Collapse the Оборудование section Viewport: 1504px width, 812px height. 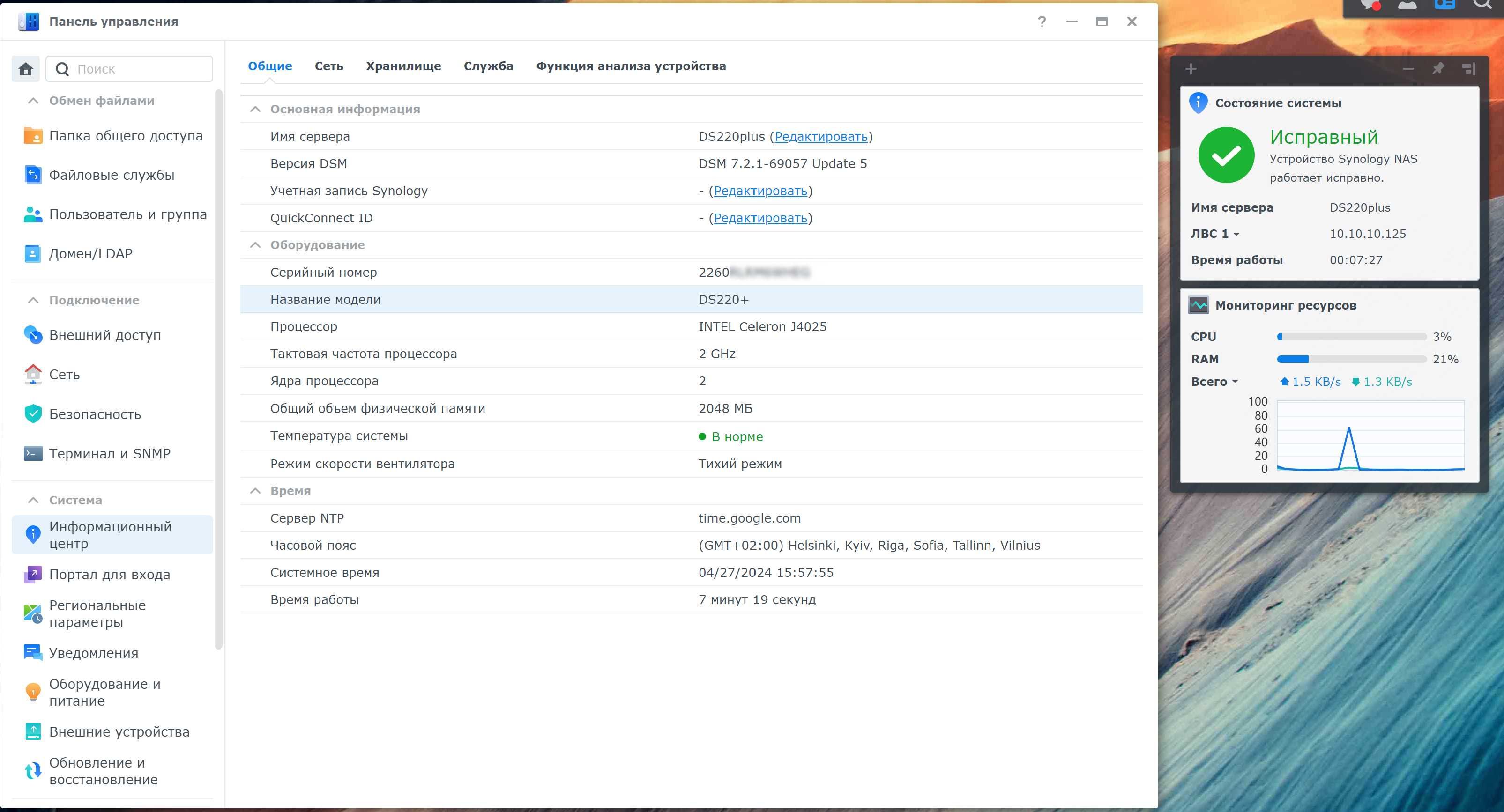255,245
